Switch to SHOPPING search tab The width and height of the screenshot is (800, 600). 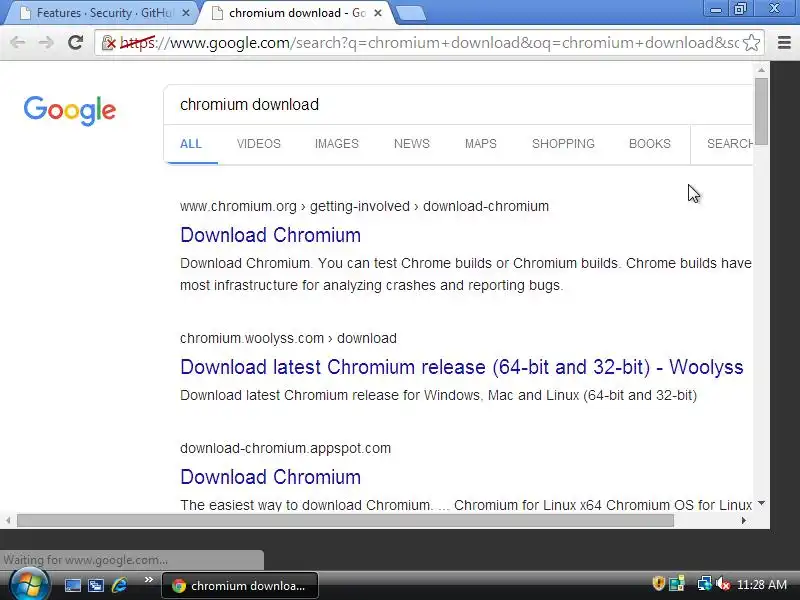pyautogui.click(x=563, y=144)
